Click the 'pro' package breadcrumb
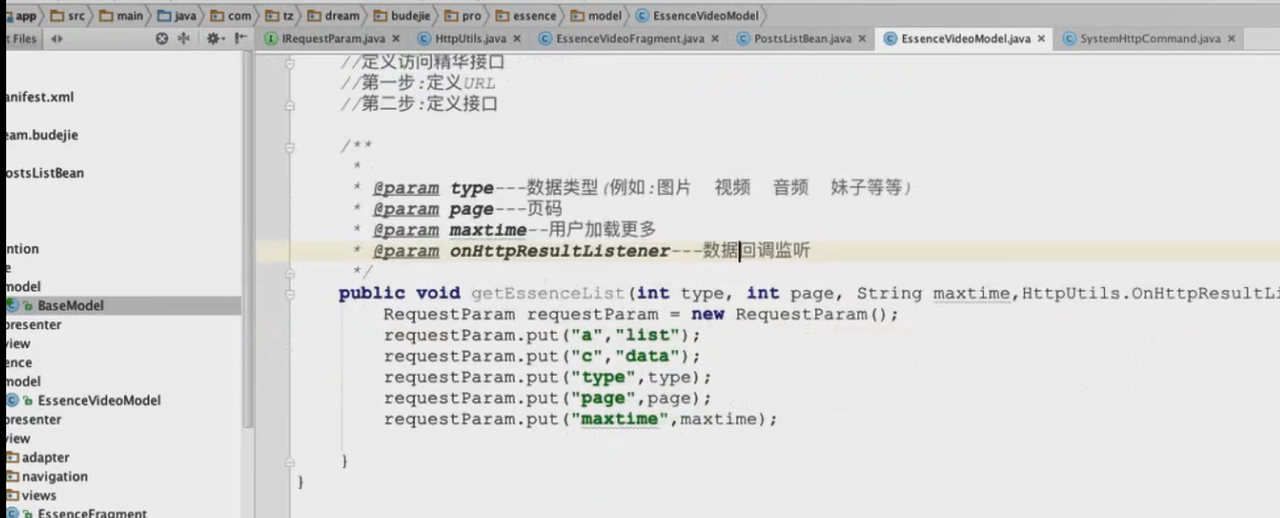 tap(464, 15)
